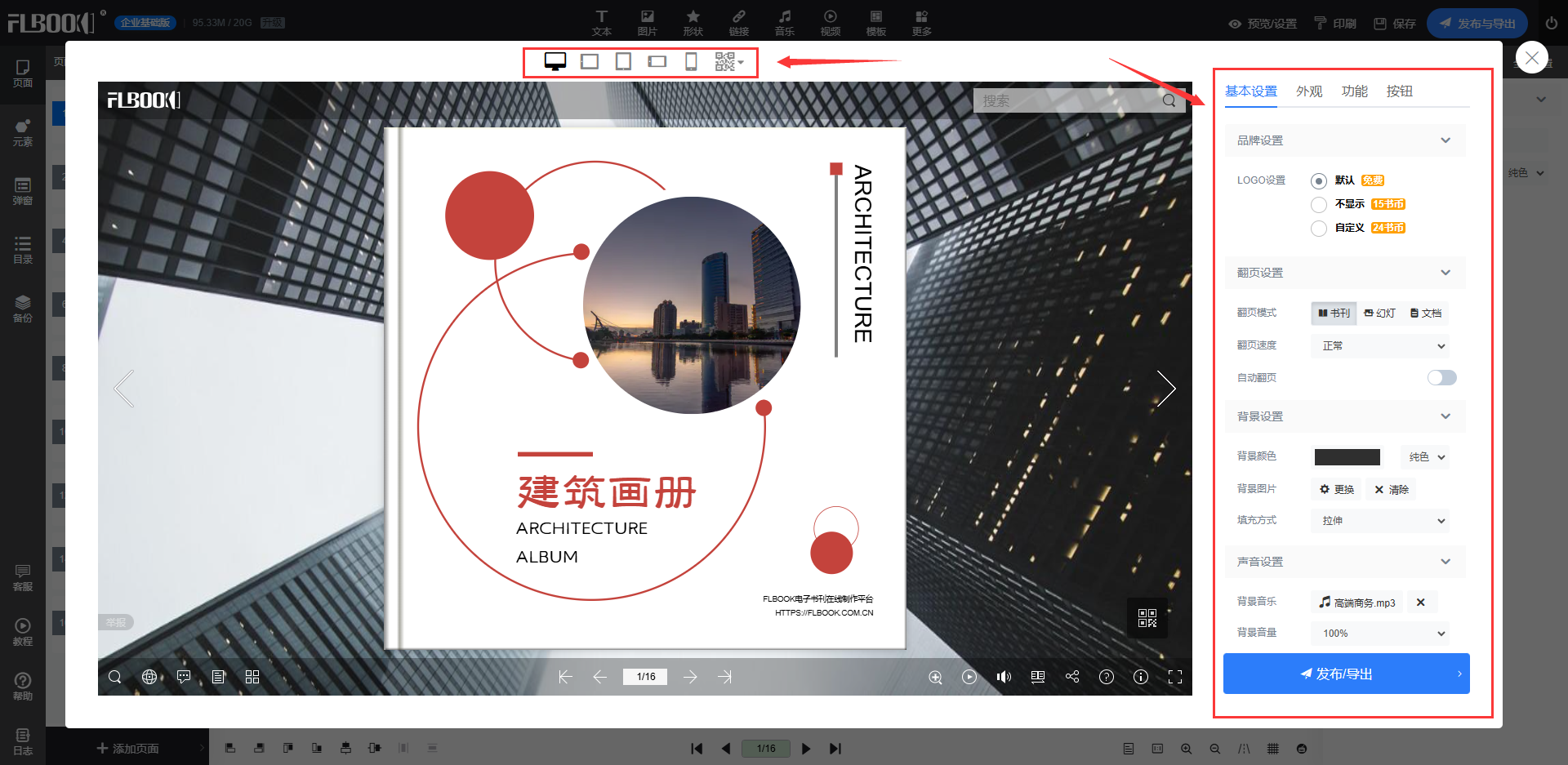Mute sound with the speaker icon

(x=1004, y=677)
